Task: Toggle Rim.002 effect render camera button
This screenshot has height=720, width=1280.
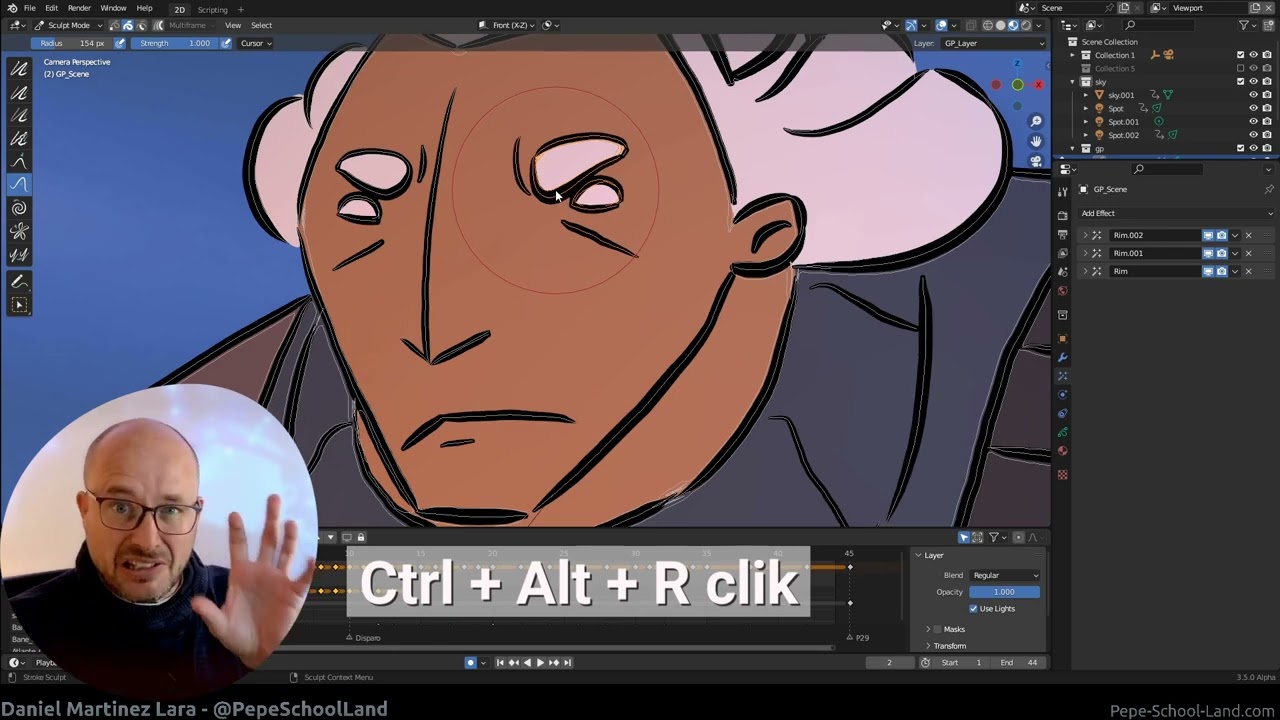Action: 1221,235
